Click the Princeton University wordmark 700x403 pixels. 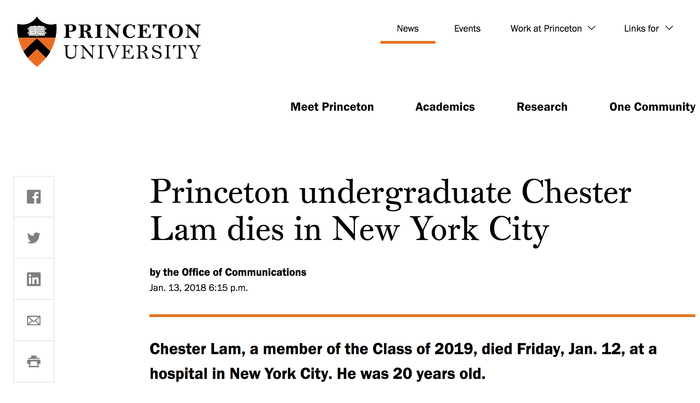coord(132,41)
